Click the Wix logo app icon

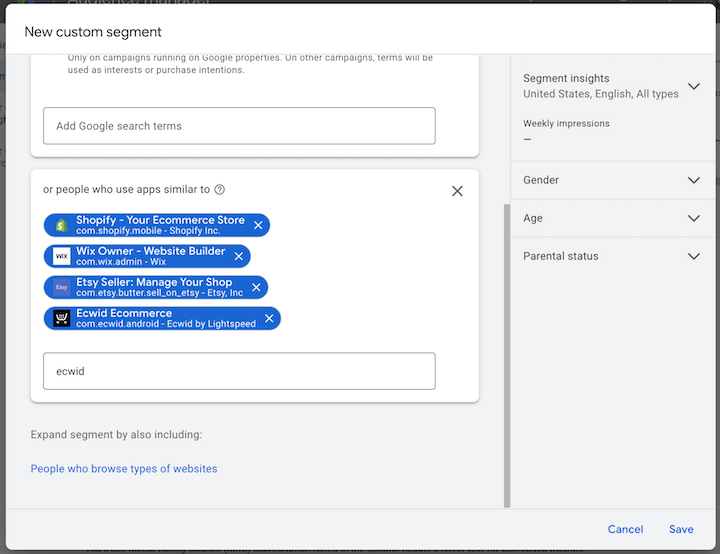[x=62, y=256]
